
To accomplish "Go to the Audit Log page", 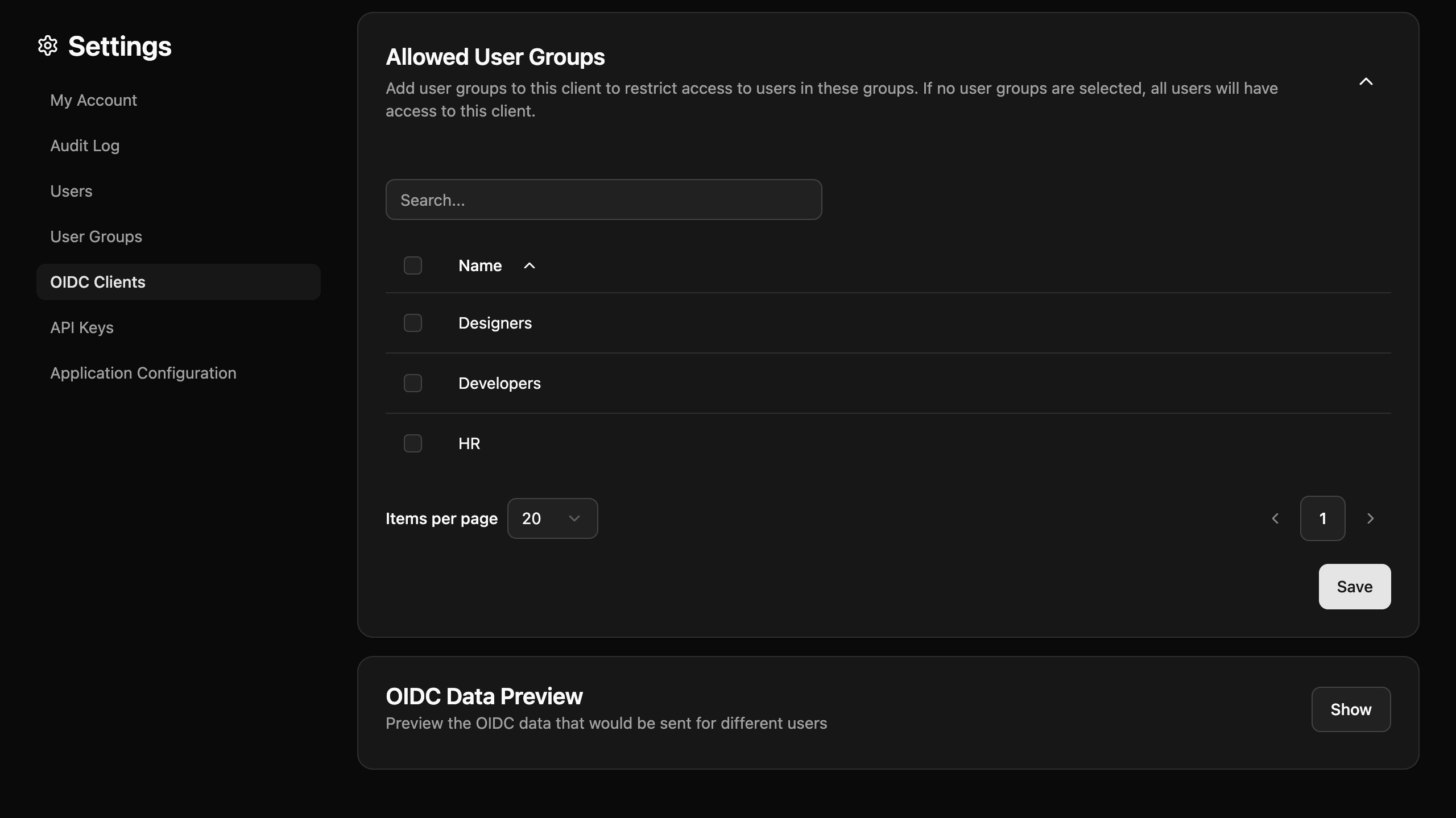I will click(84, 146).
